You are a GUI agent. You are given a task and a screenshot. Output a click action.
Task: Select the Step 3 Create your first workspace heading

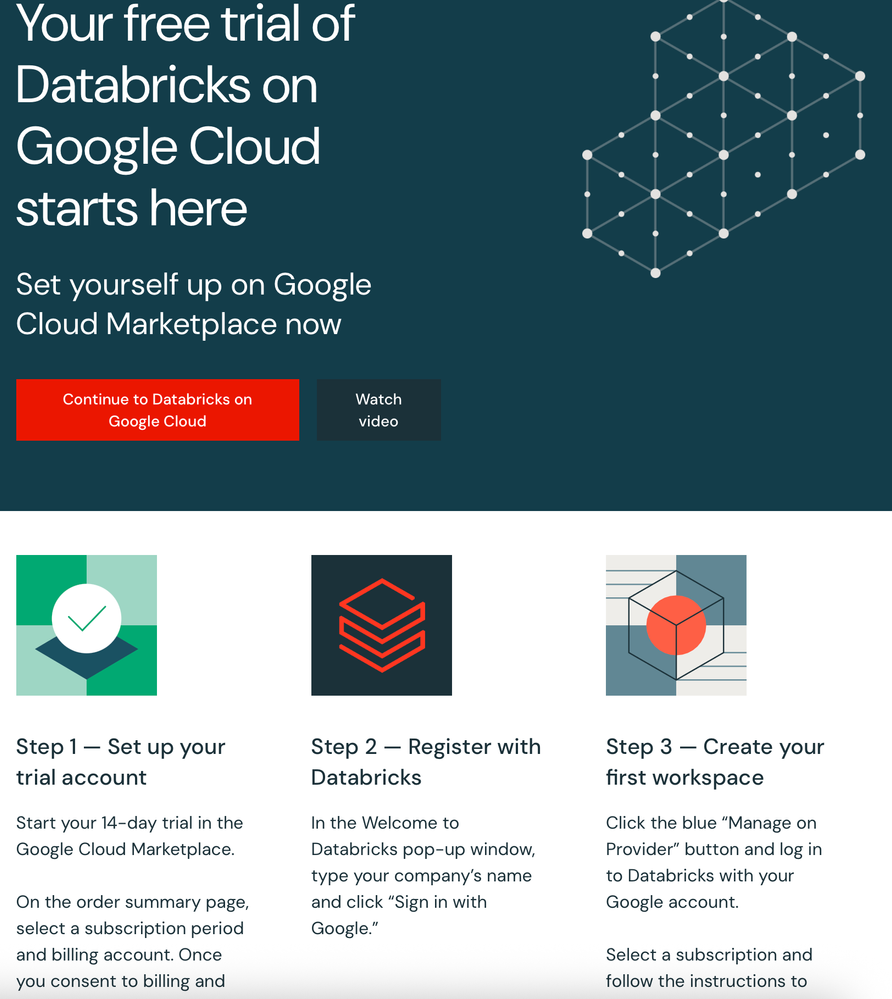715,762
